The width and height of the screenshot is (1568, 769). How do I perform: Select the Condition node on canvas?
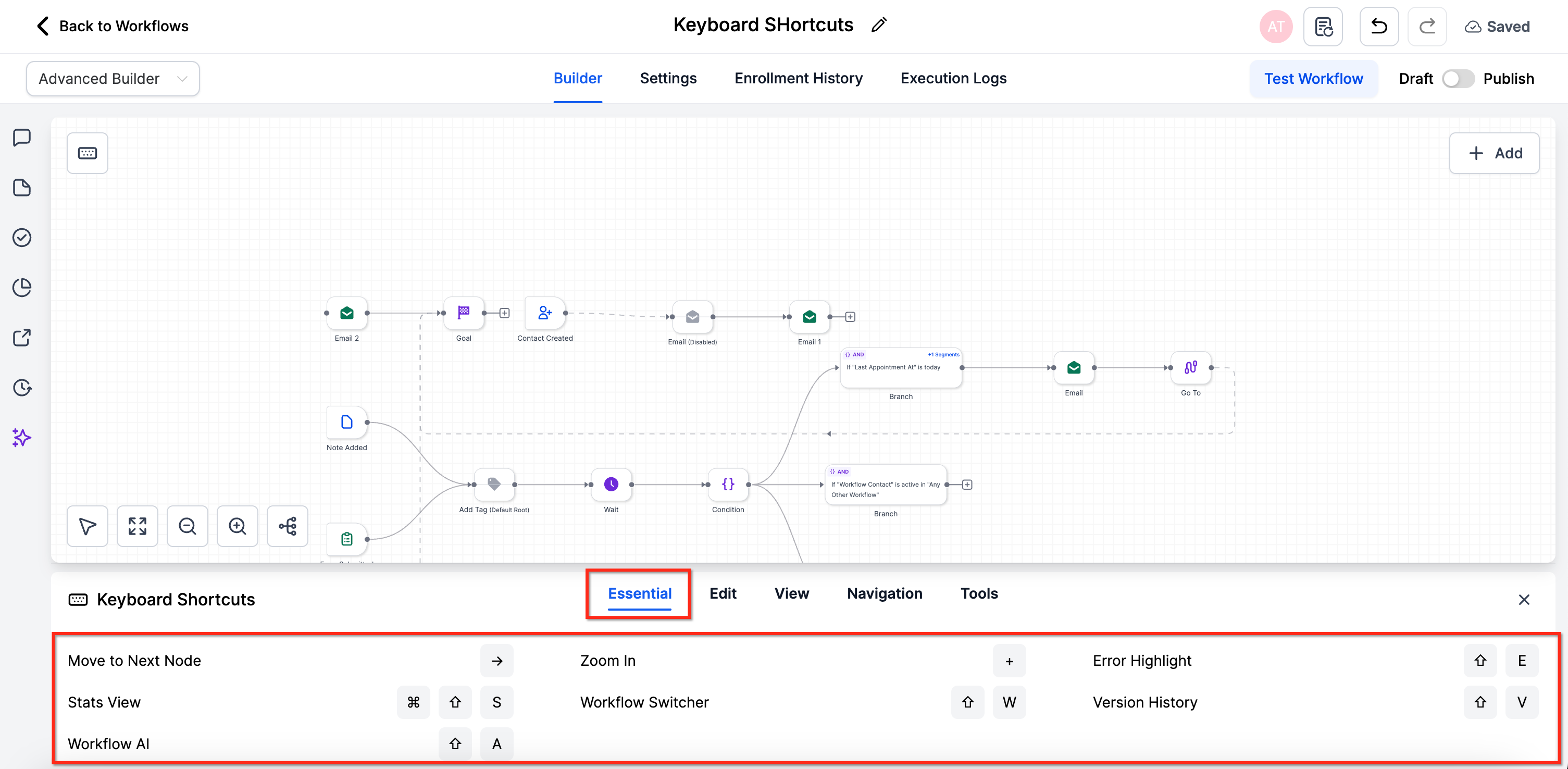[728, 485]
